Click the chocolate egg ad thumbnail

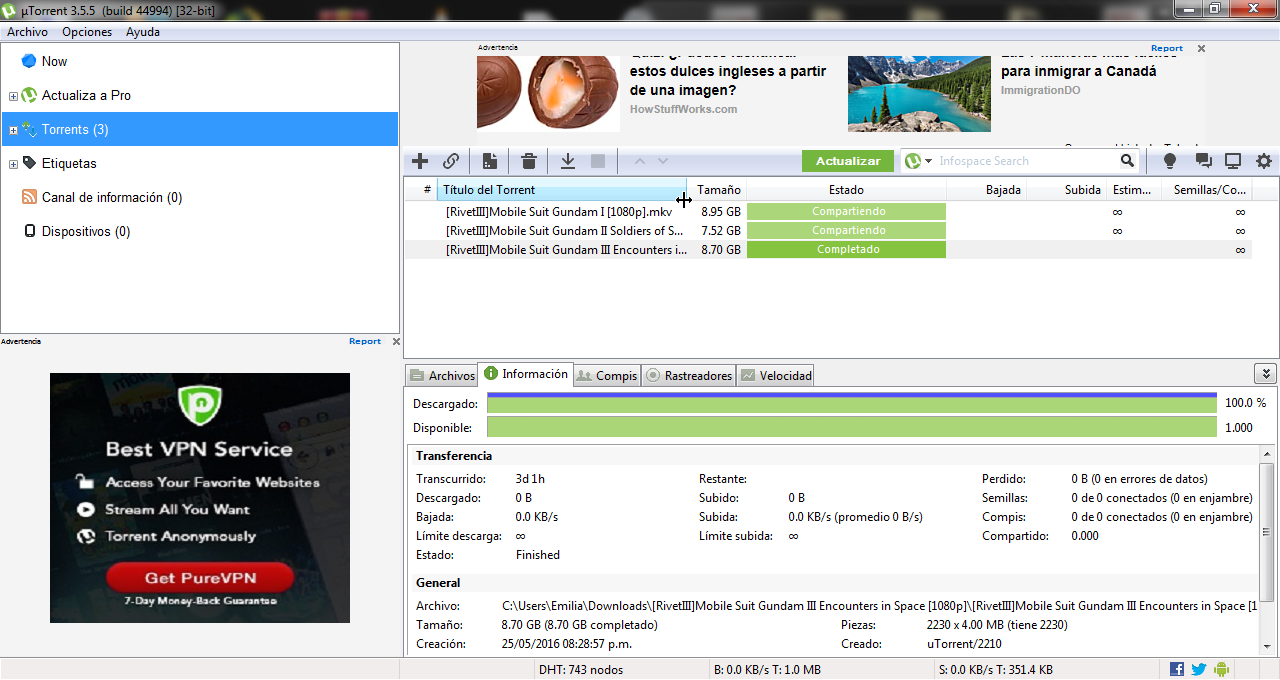coord(548,93)
